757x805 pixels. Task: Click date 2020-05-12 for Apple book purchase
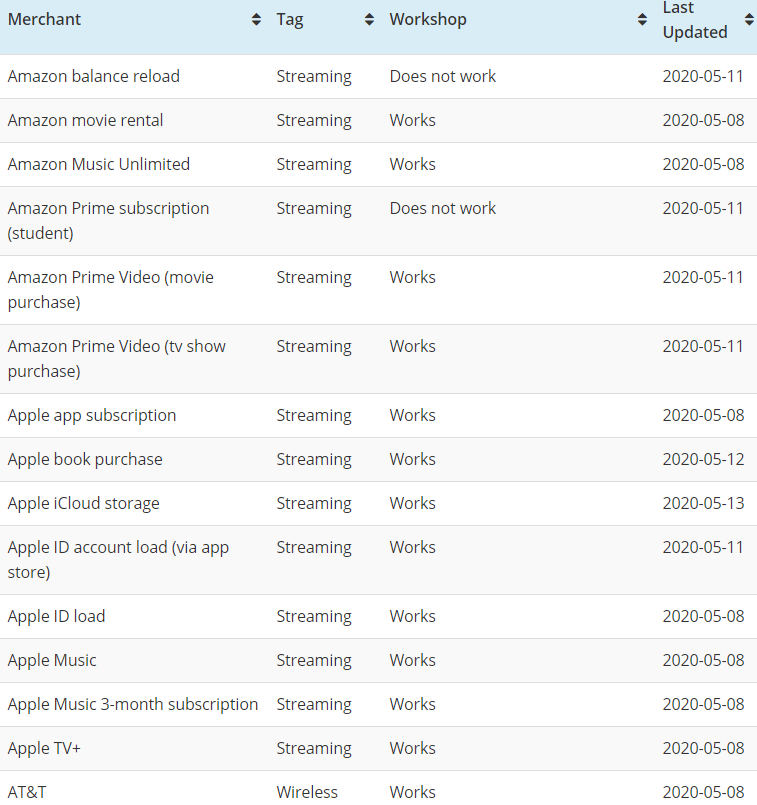703,459
